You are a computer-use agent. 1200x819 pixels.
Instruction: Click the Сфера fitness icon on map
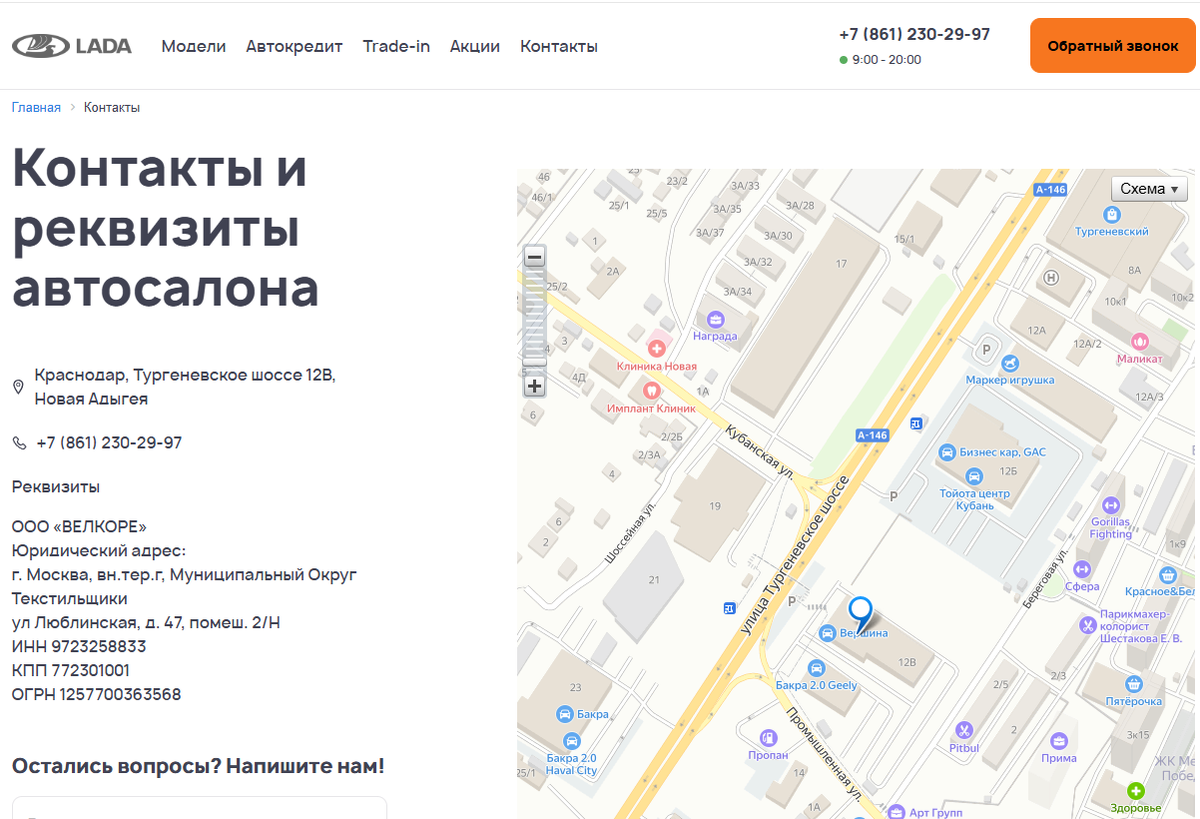pos(1082,570)
